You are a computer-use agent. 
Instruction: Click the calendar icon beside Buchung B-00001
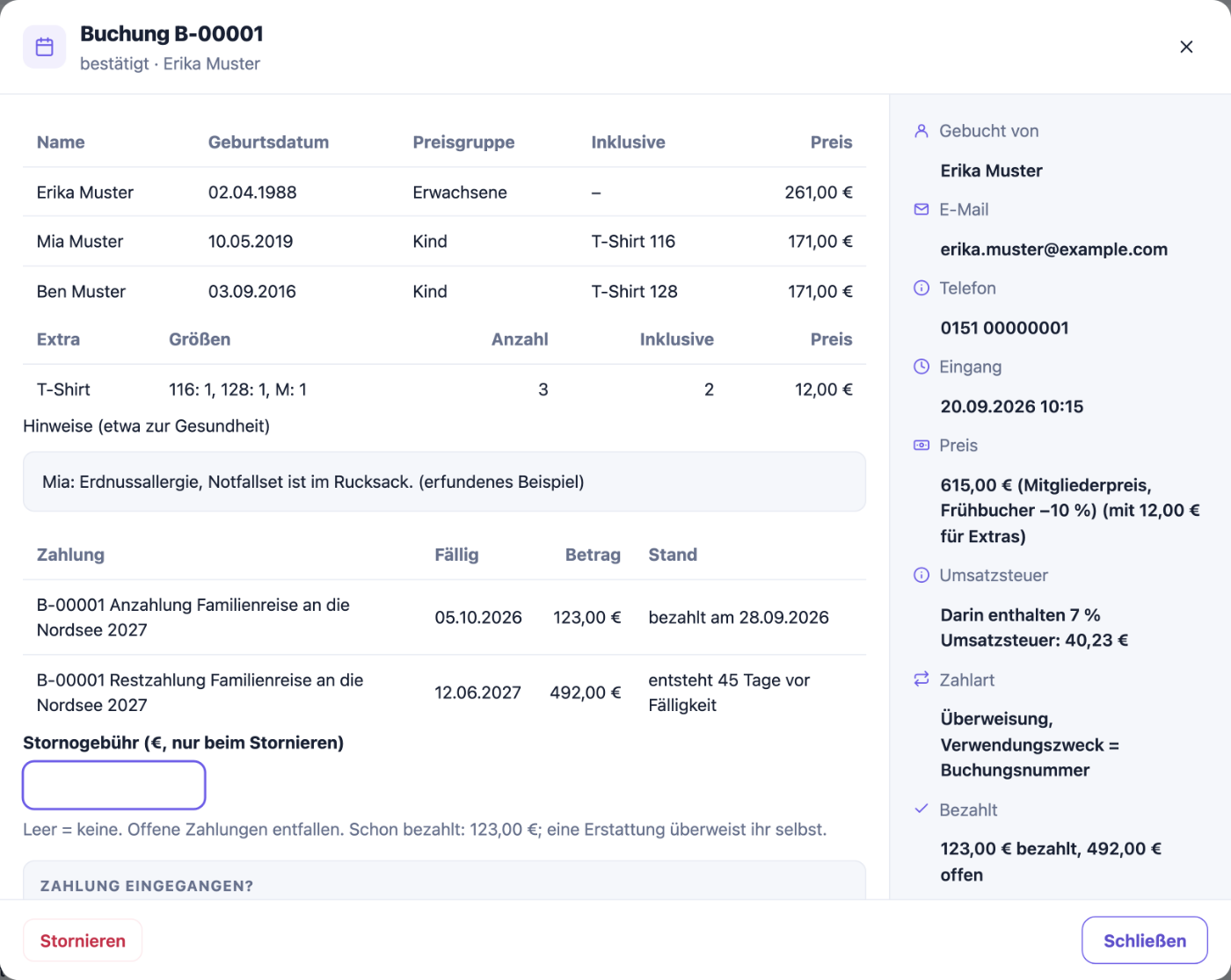point(44,47)
